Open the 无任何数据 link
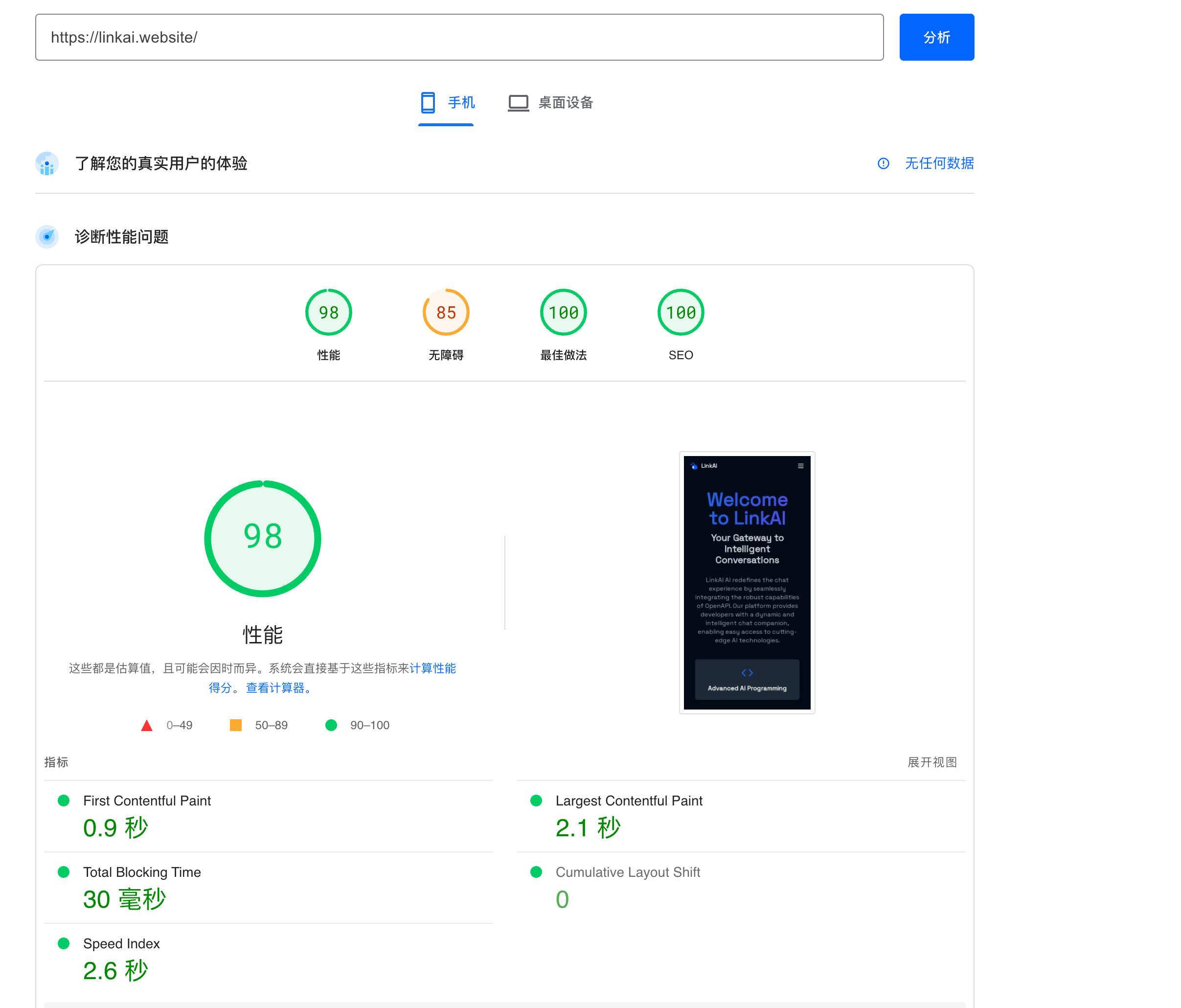The width and height of the screenshot is (1181, 1008). click(939, 163)
